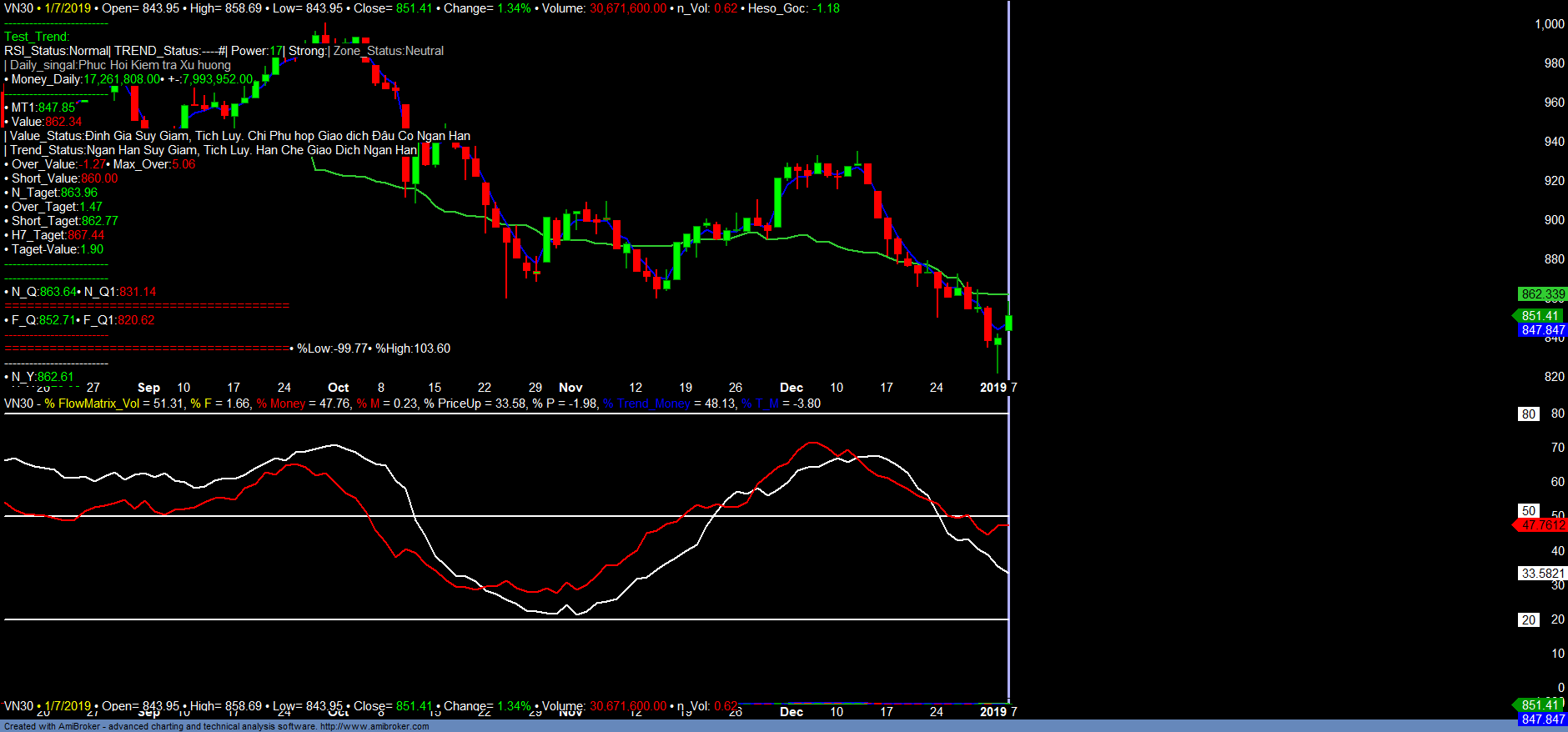Click the last green candlestick on the chart
Viewport: 1568px width, 732px height.
pyautogui.click(x=1009, y=323)
